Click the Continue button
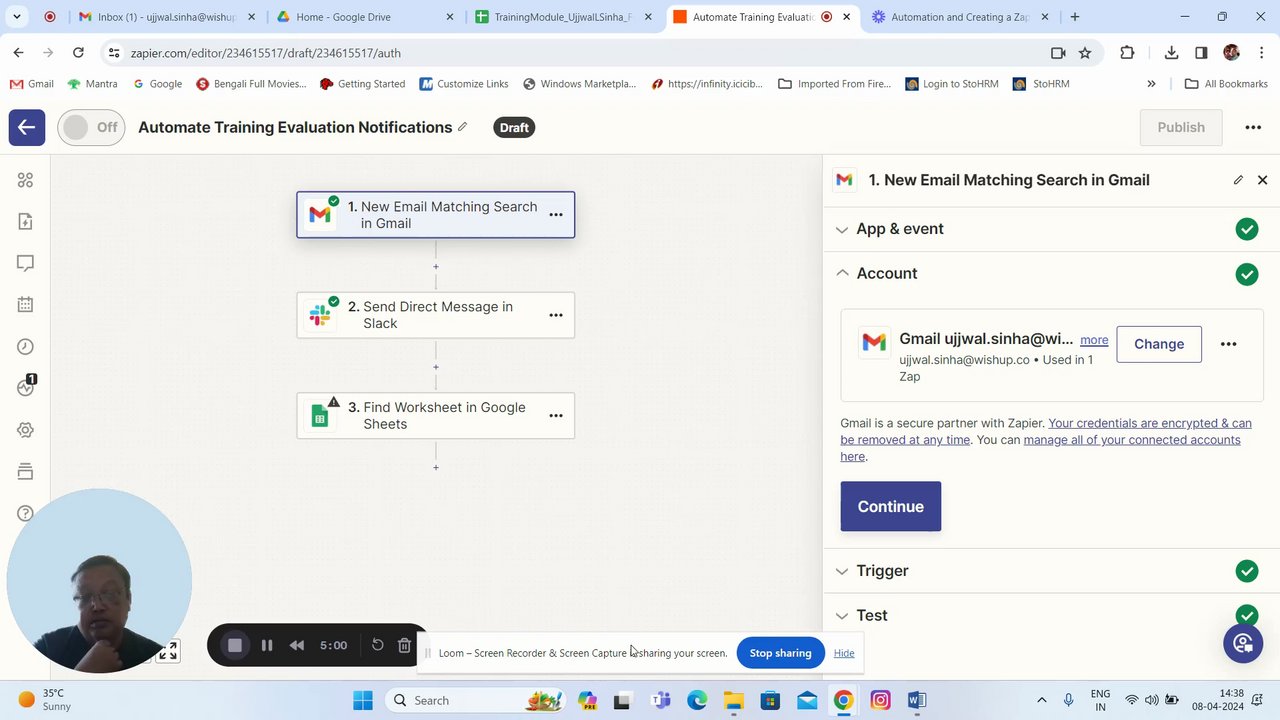 [890, 506]
